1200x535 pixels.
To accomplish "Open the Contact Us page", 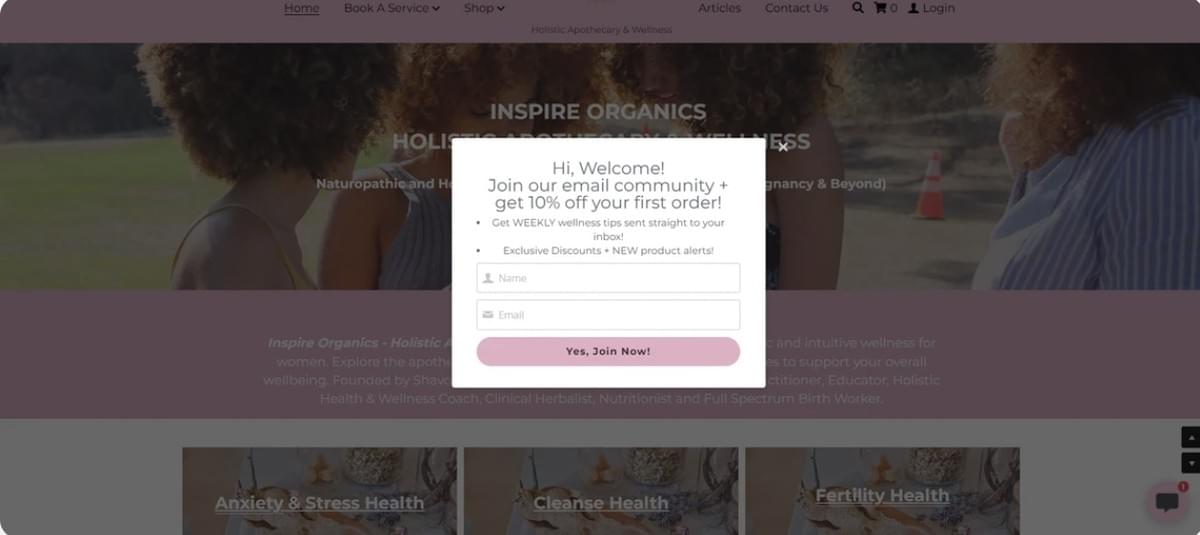I will click(x=796, y=8).
